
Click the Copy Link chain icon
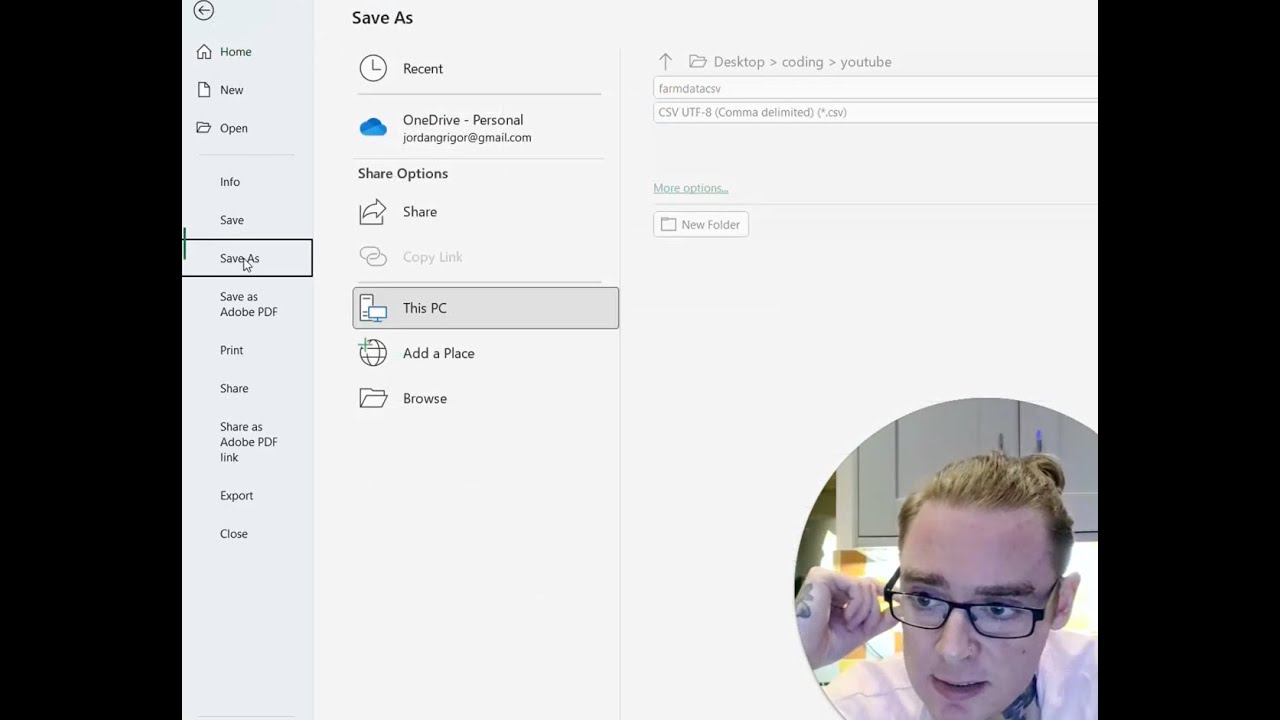point(373,257)
